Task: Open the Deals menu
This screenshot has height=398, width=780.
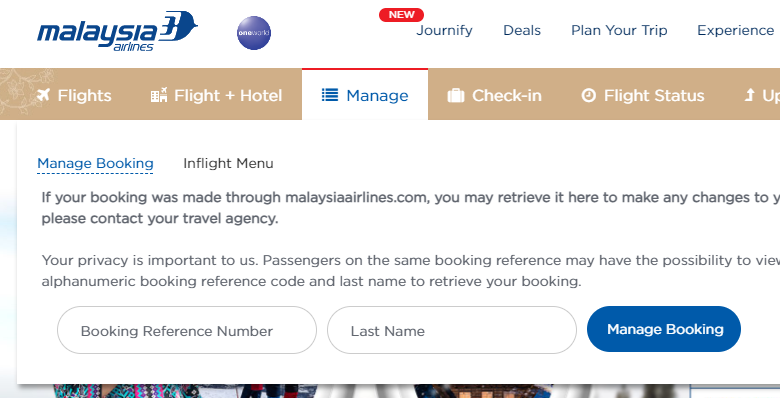Action: [x=522, y=30]
